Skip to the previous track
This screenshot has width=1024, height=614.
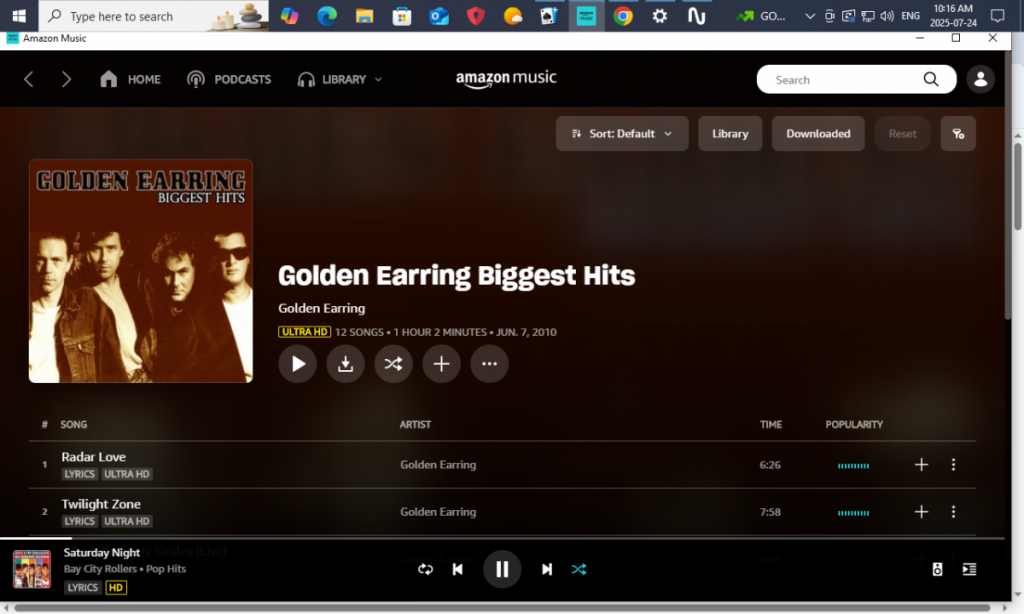click(x=458, y=570)
